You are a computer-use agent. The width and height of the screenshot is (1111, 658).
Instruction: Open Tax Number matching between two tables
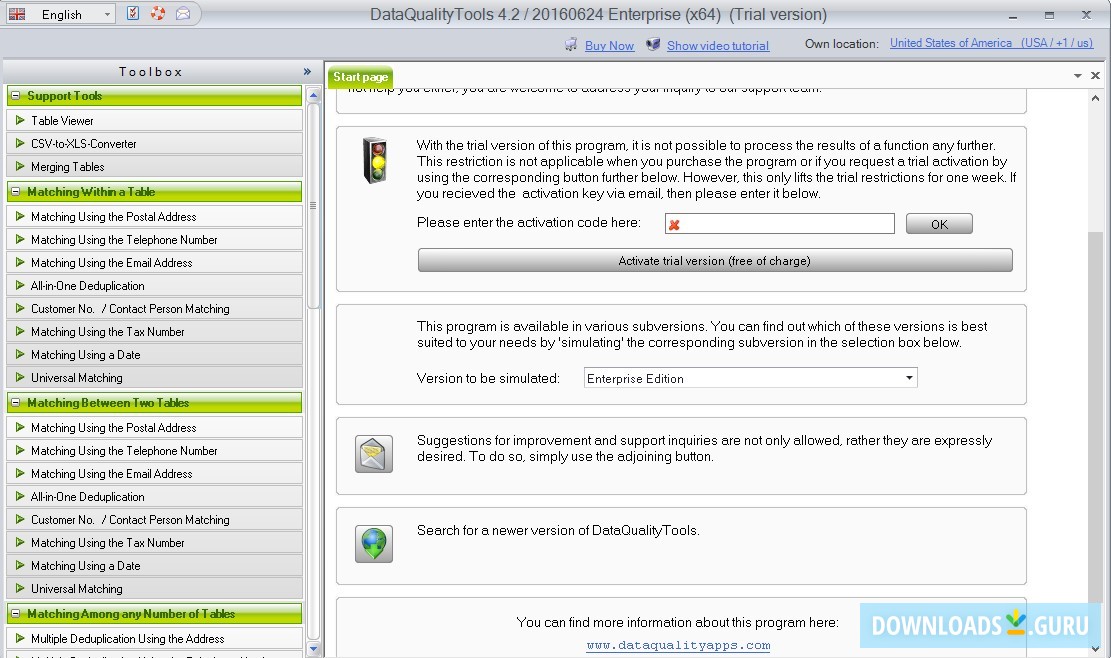pos(154,543)
